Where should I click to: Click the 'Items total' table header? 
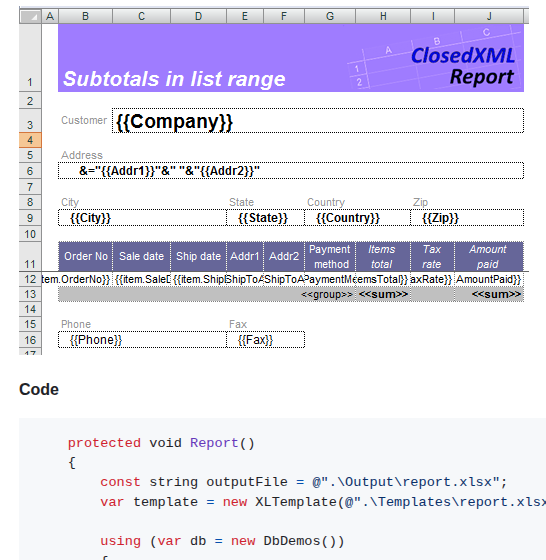pyautogui.click(x=383, y=256)
